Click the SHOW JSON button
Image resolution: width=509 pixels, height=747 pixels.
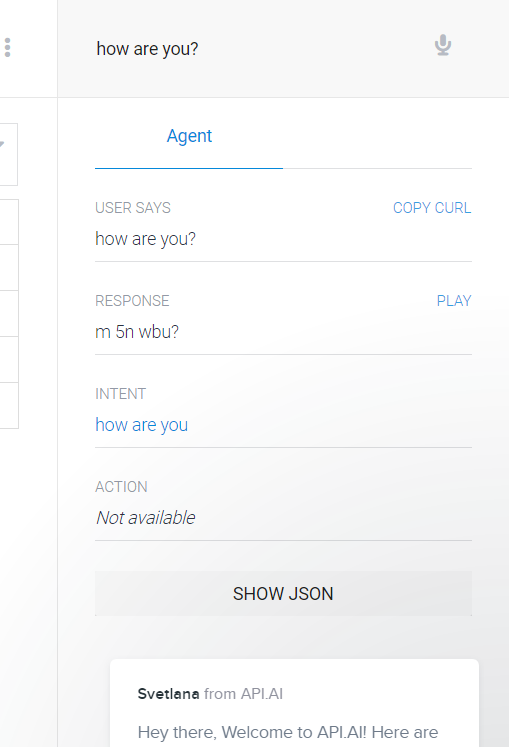(x=283, y=594)
